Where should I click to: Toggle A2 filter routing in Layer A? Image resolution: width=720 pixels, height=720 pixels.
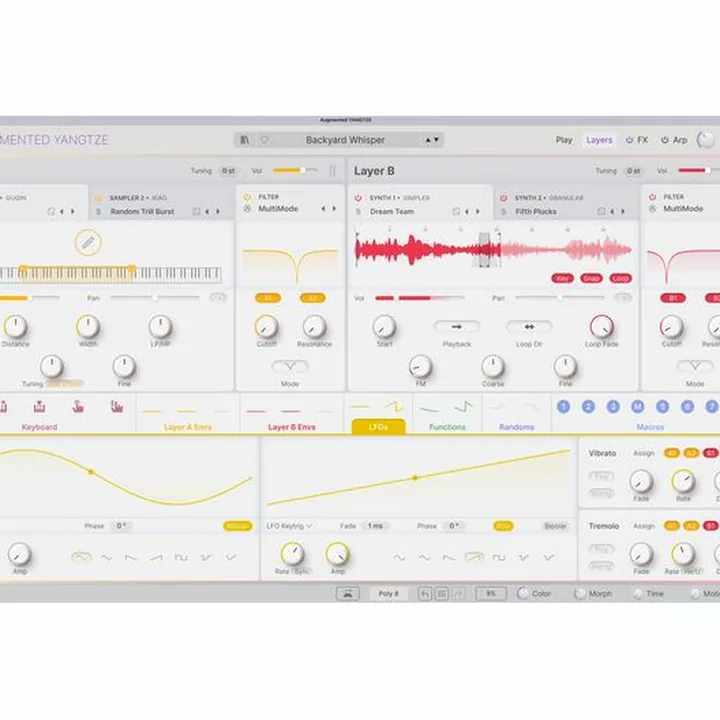[x=312, y=298]
